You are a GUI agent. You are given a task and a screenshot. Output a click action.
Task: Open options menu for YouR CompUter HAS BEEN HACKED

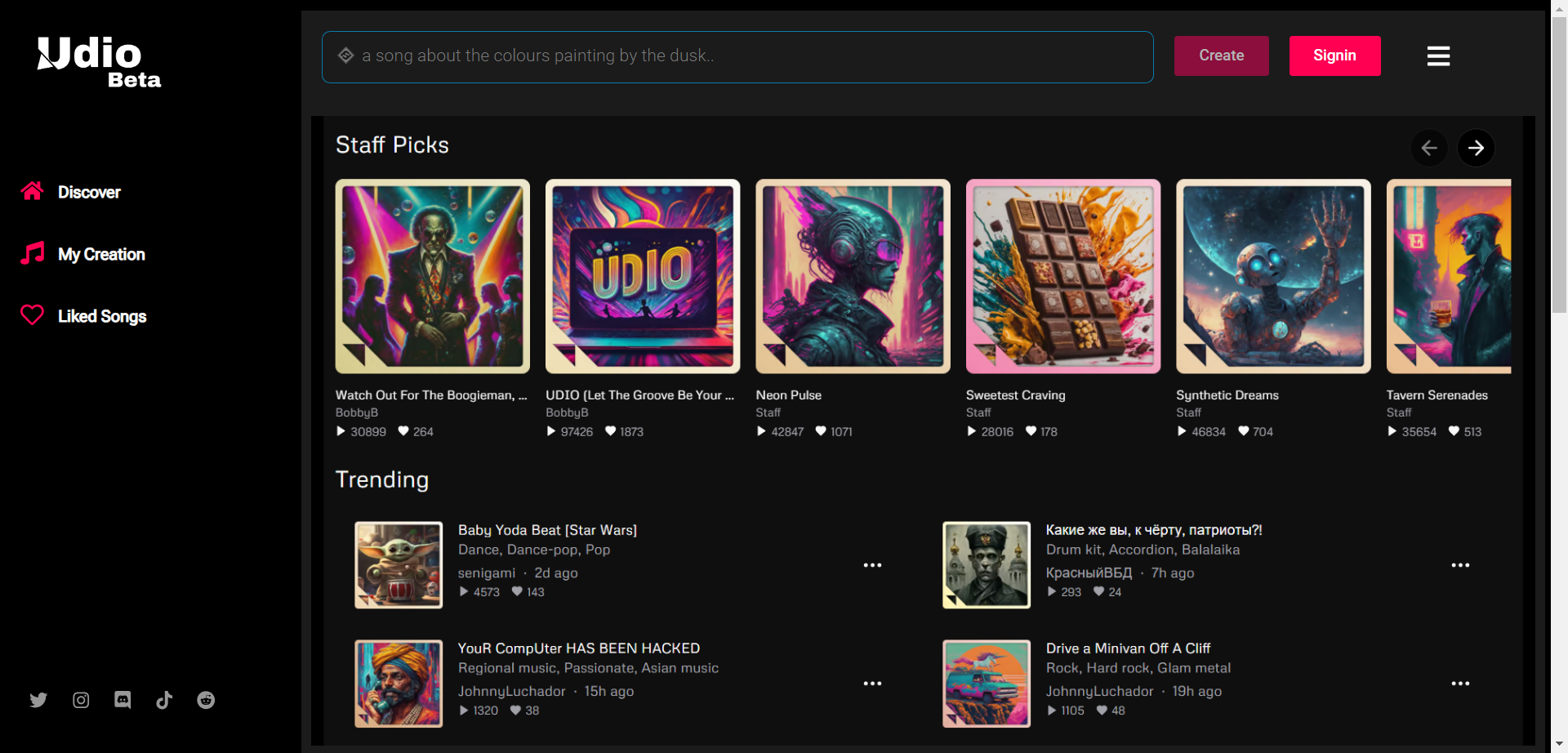(872, 684)
